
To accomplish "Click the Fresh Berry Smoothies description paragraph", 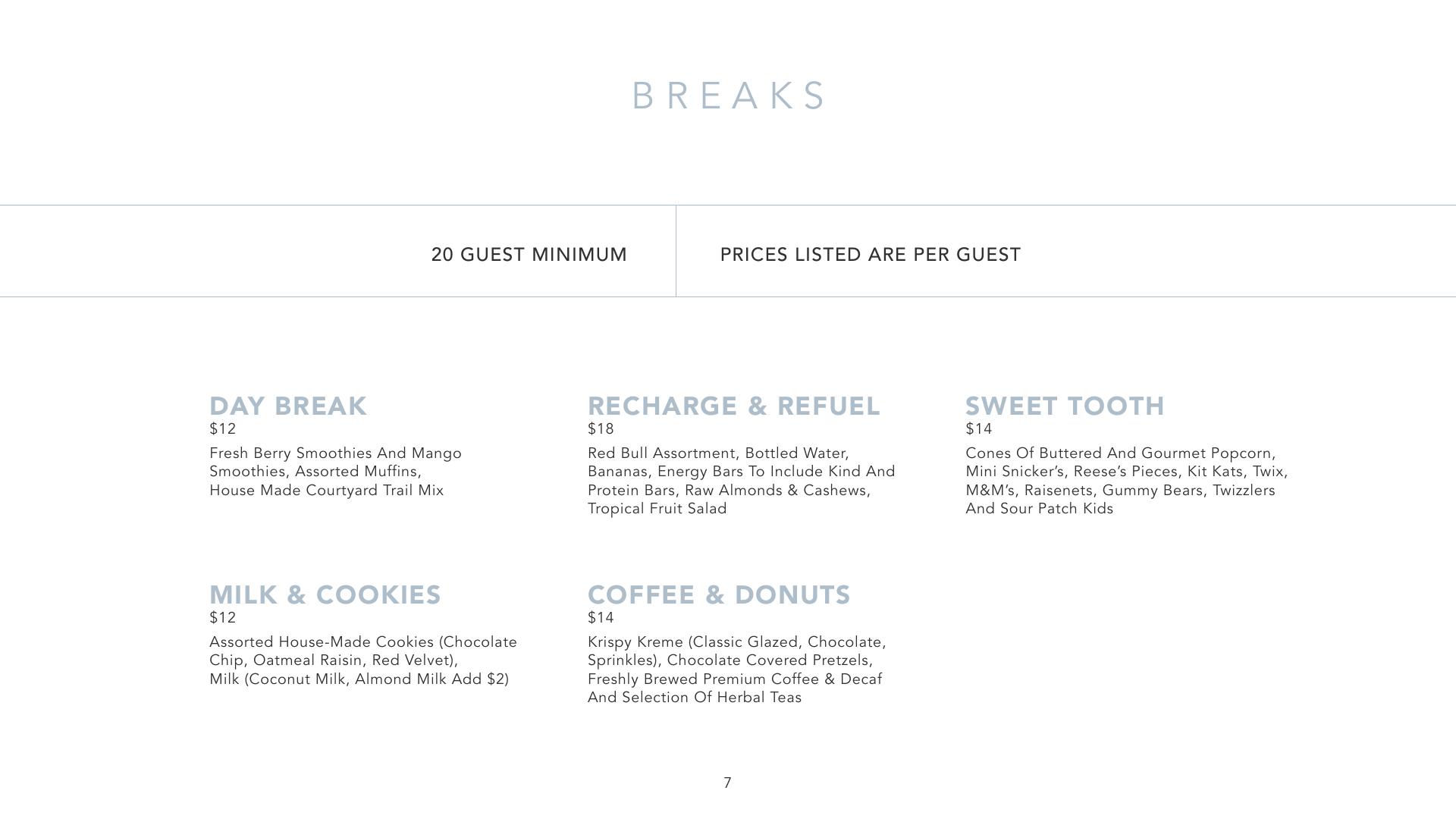I will (335, 472).
